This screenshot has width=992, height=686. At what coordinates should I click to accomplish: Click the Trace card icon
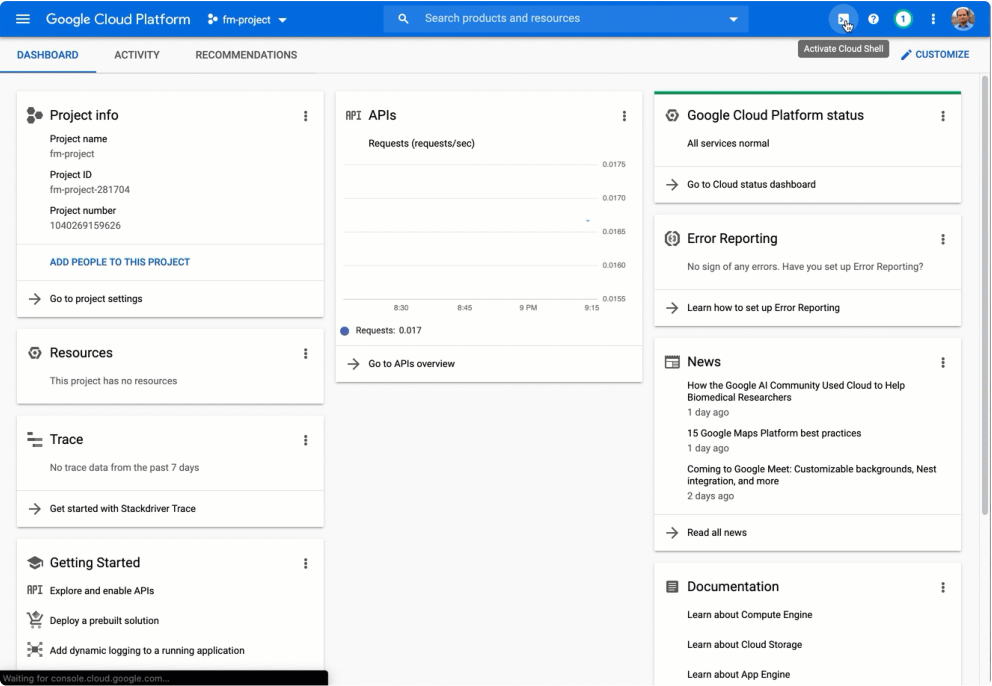34,439
